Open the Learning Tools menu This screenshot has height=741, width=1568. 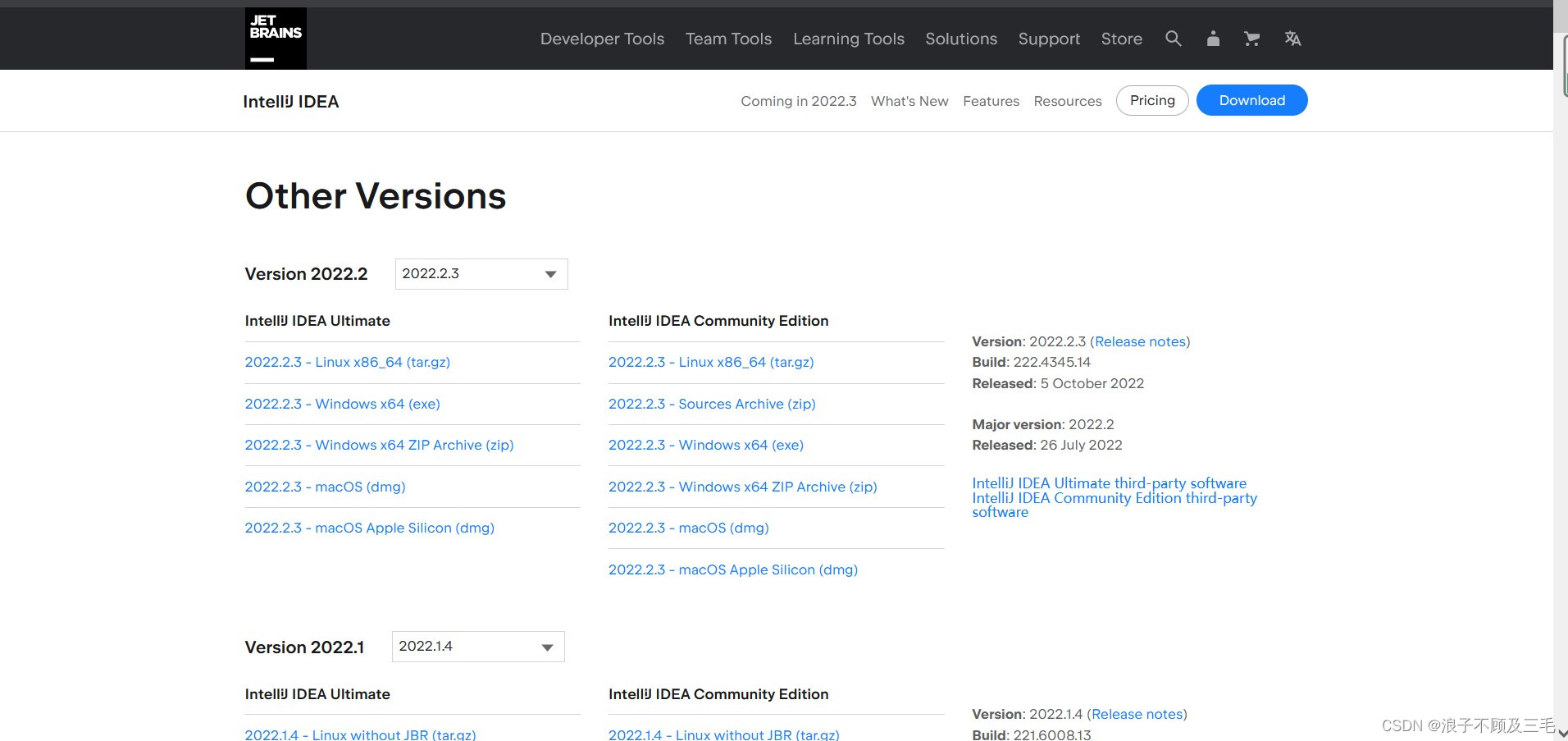click(849, 39)
